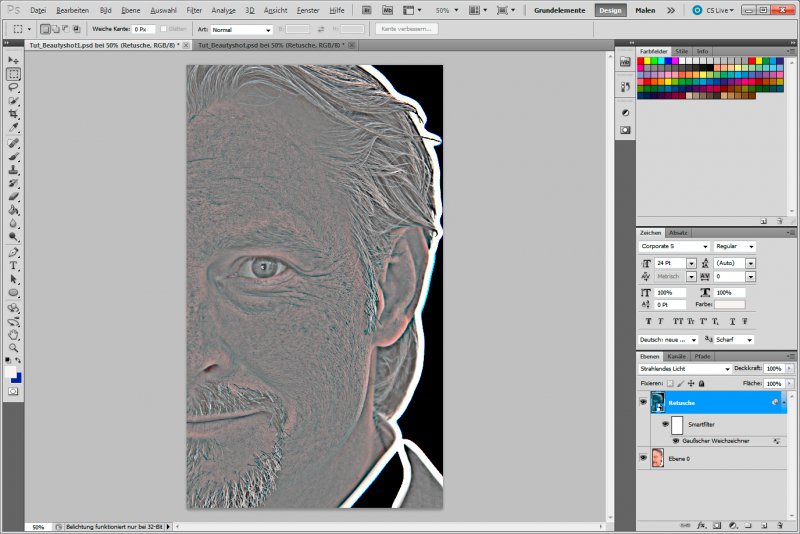Image resolution: width=800 pixels, height=534 pixels.
Task: Select the Lasso tool
Action: 13,87
